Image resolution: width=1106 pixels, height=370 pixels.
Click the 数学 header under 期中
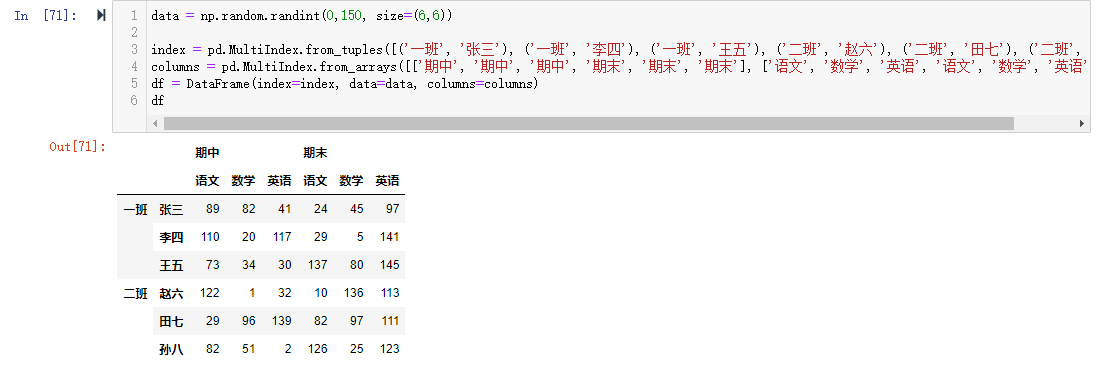(243, 181)
